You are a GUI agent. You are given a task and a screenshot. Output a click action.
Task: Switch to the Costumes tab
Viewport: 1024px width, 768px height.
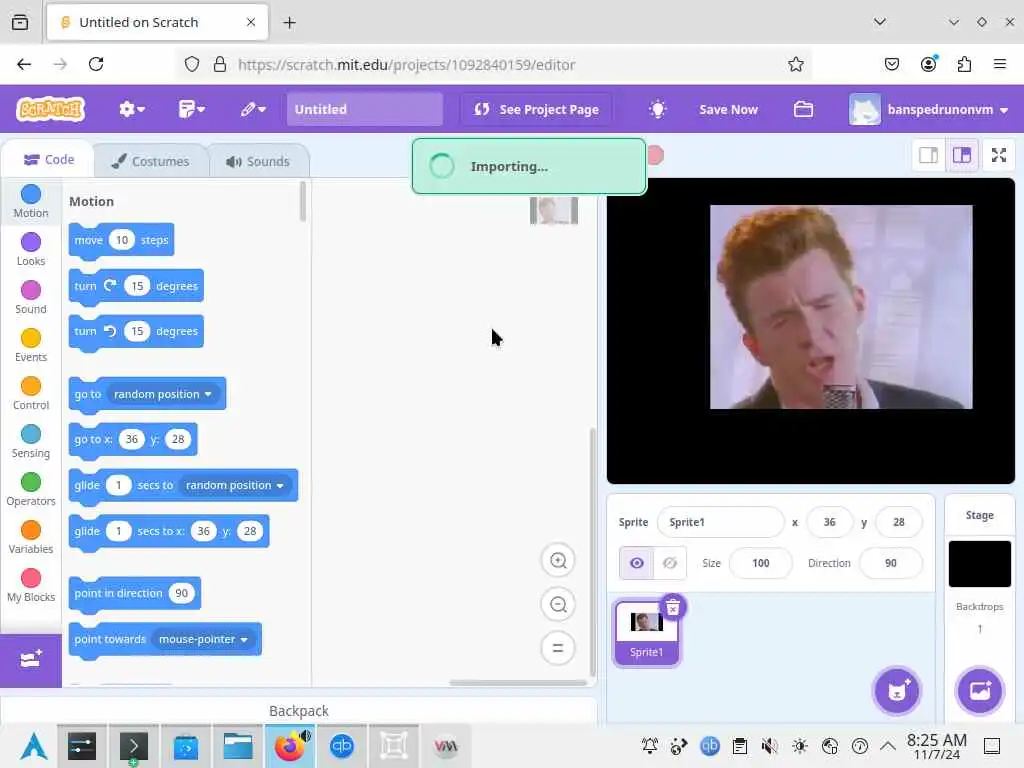pos(151,161)
